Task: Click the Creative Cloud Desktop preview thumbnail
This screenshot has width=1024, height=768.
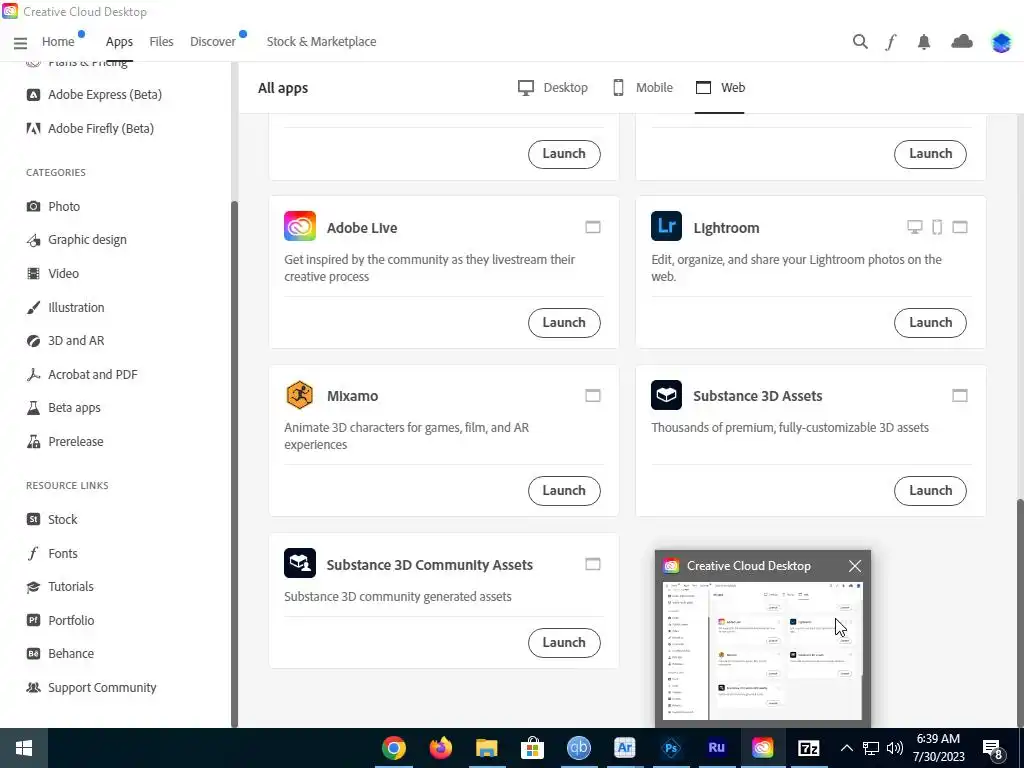Action: [x=762, y=651]
